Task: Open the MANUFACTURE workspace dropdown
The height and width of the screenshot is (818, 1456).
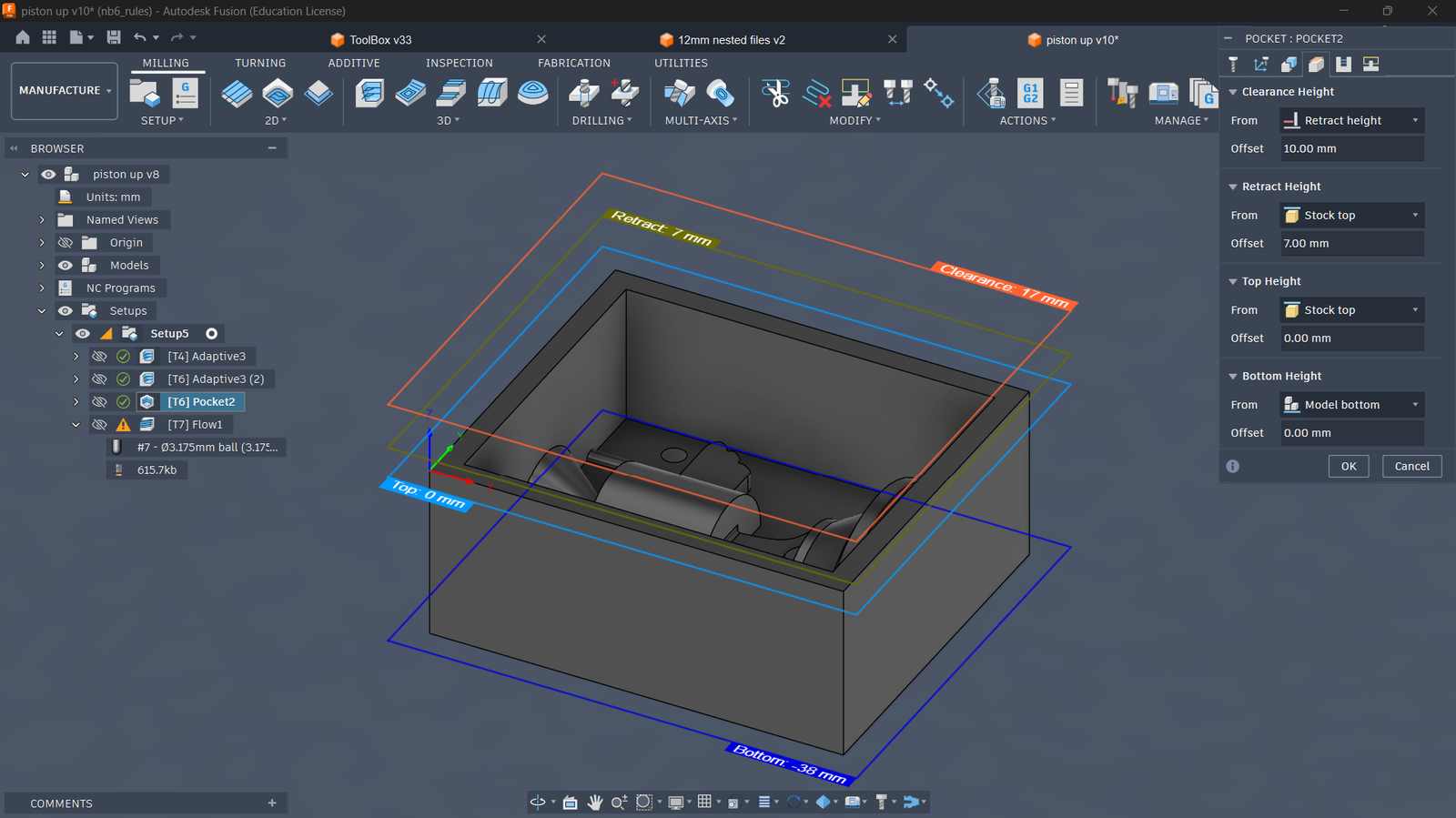Action: point(65,90)
